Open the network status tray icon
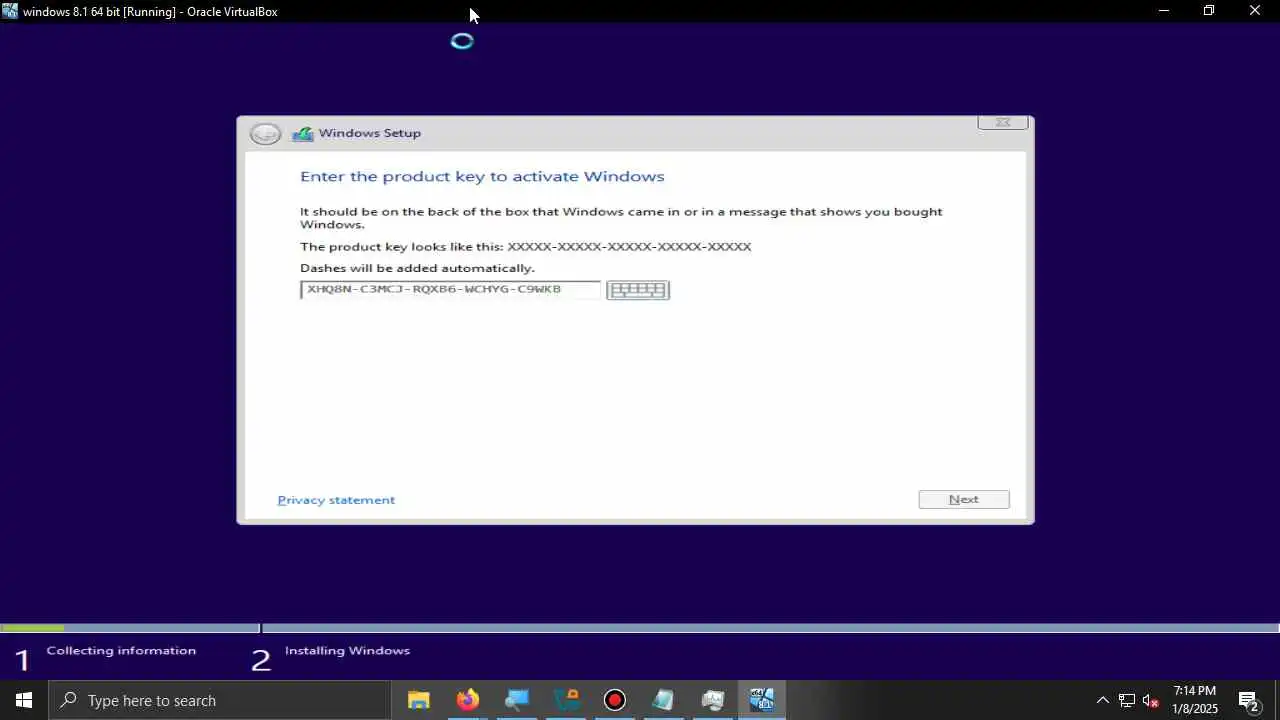1280x720 pixels. (x=1127, y=700)
